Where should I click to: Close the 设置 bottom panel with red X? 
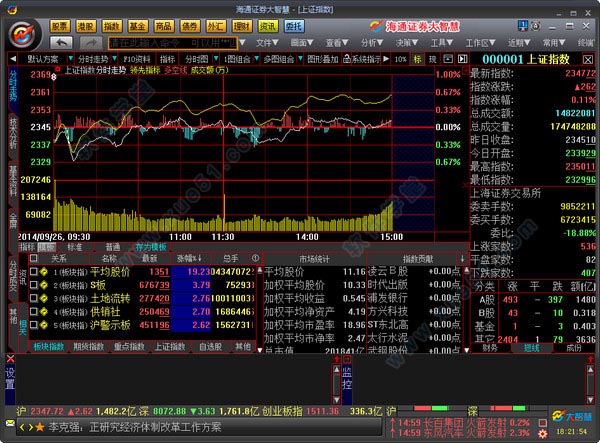click(10, 359)
